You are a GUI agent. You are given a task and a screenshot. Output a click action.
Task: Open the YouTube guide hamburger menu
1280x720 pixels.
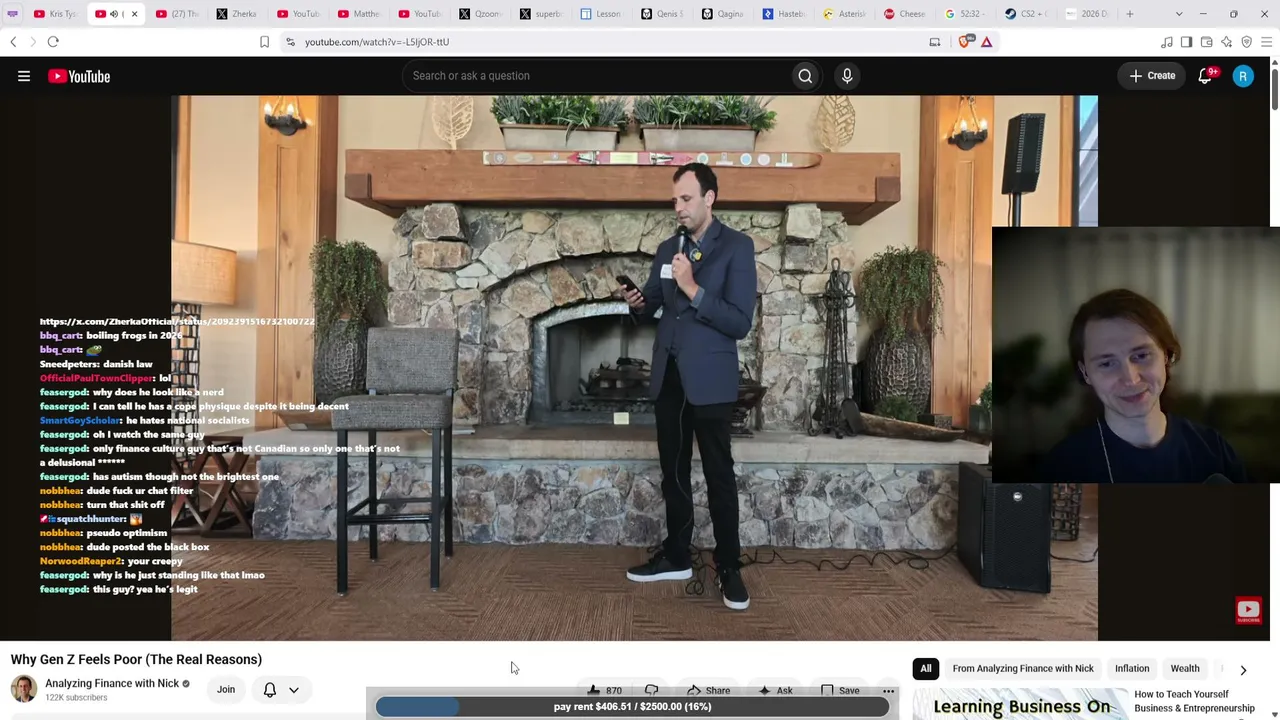24,76
